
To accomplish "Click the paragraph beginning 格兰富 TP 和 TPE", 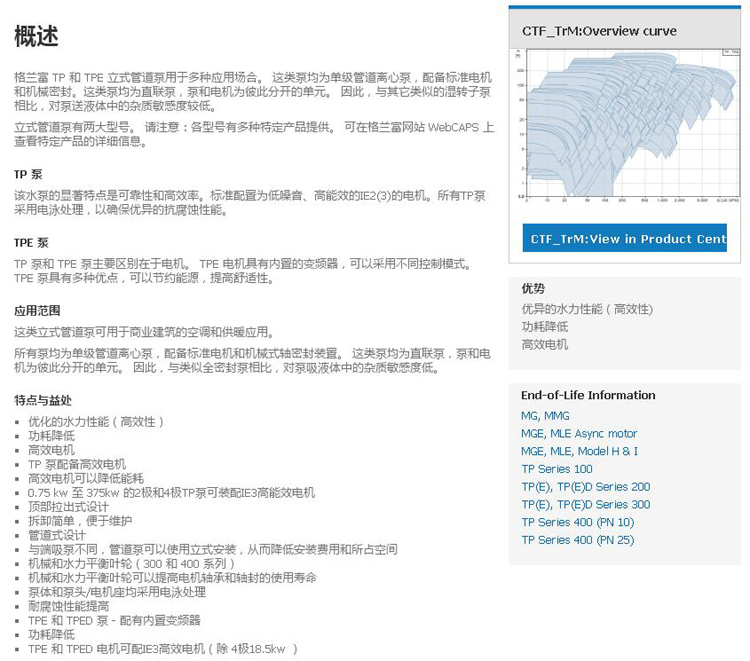I will coord(253,91).
